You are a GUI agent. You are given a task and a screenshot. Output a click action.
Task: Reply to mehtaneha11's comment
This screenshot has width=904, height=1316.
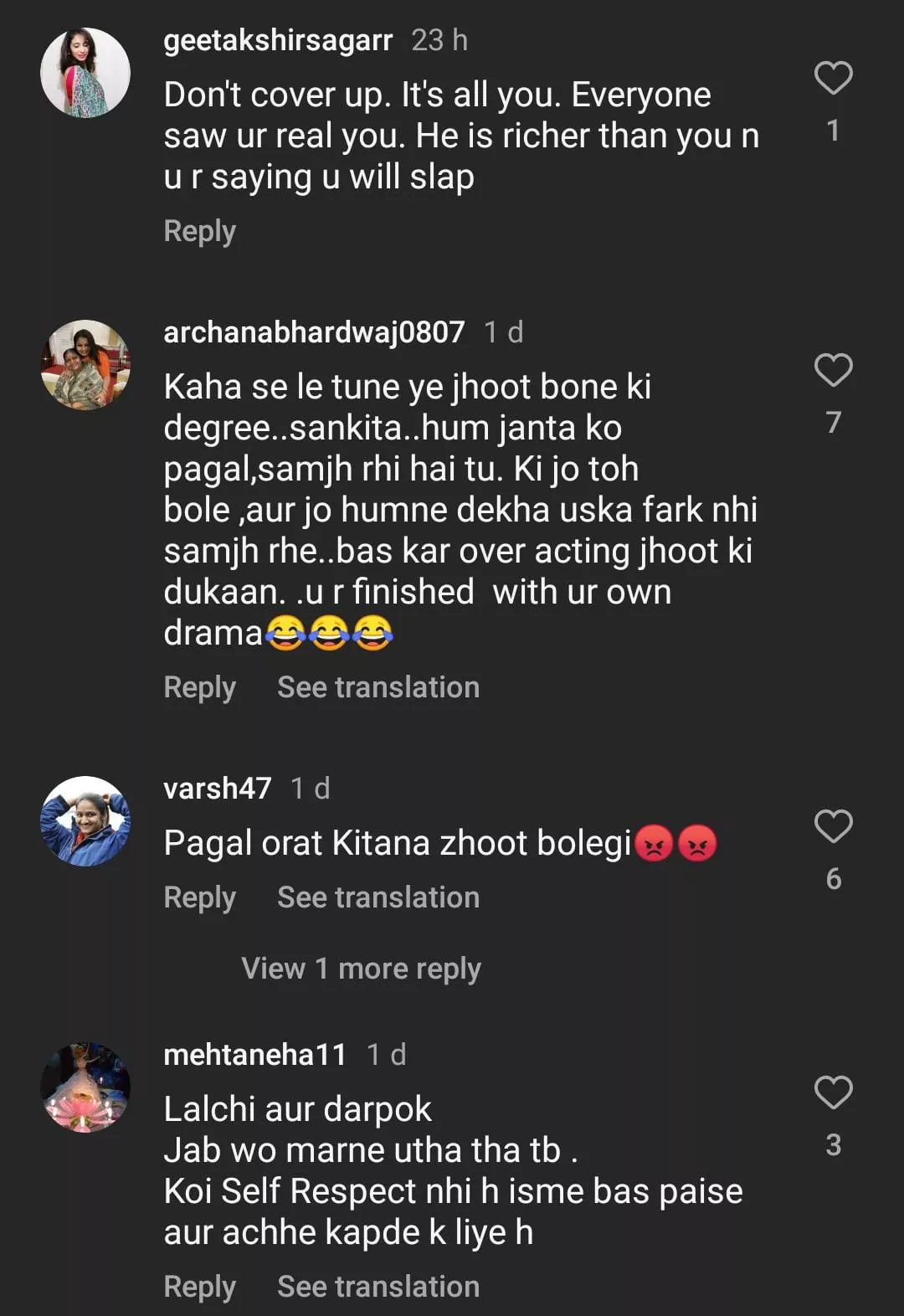click(x=199, y=1287)
